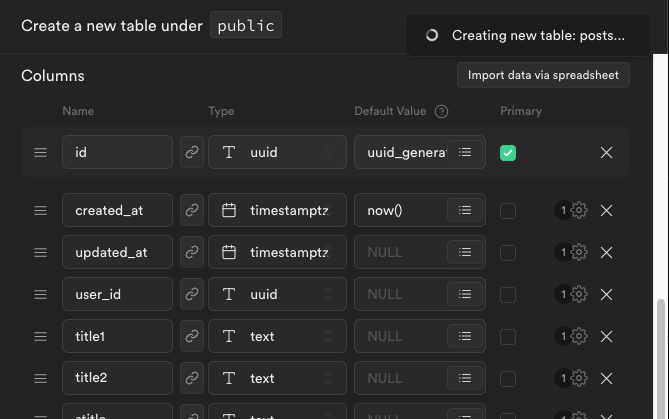Click drag handle of title1 row
669x419 pixels.
(40, 337)
